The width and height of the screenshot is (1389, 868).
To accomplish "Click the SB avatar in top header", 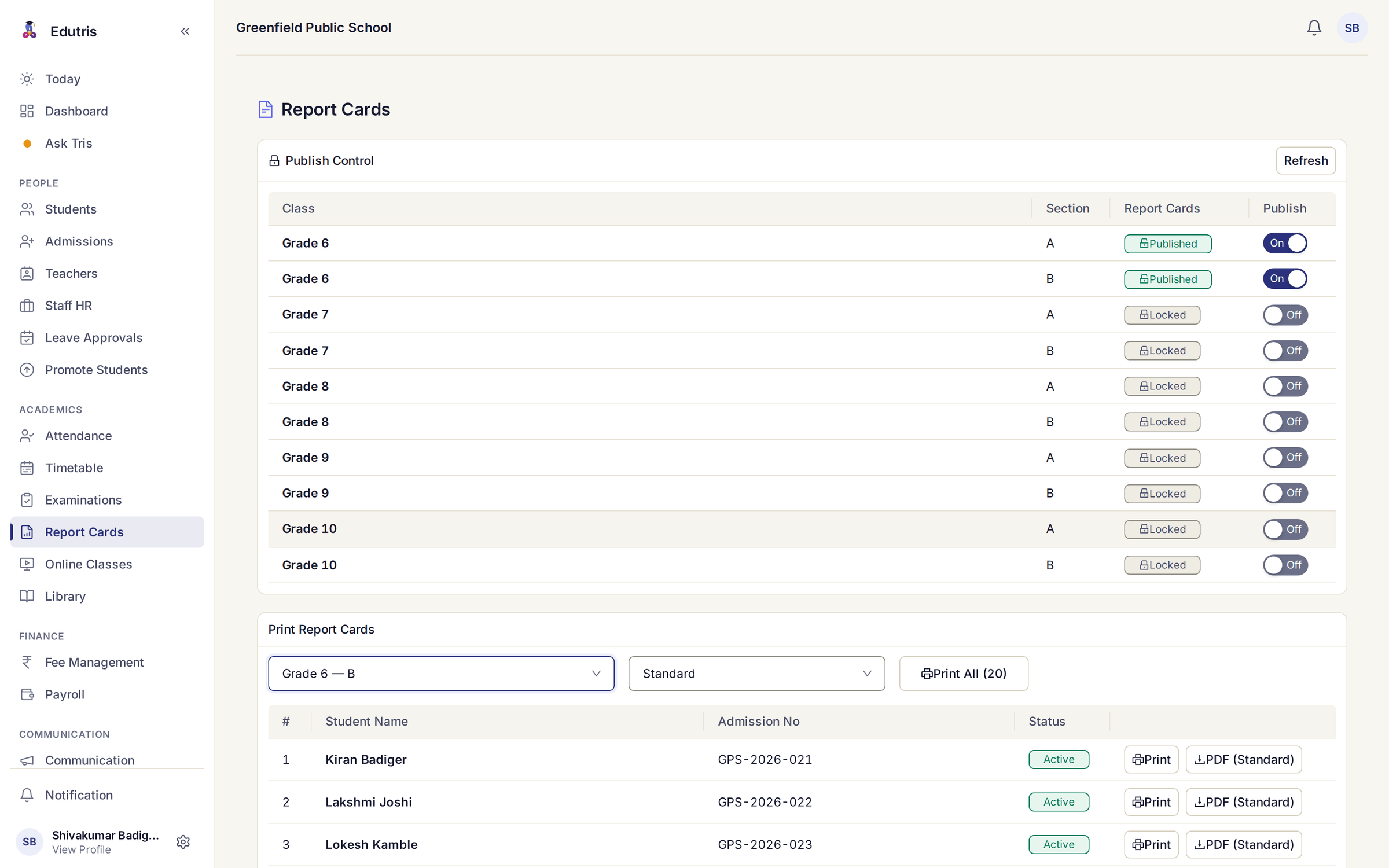I will tap(1351, 28).
